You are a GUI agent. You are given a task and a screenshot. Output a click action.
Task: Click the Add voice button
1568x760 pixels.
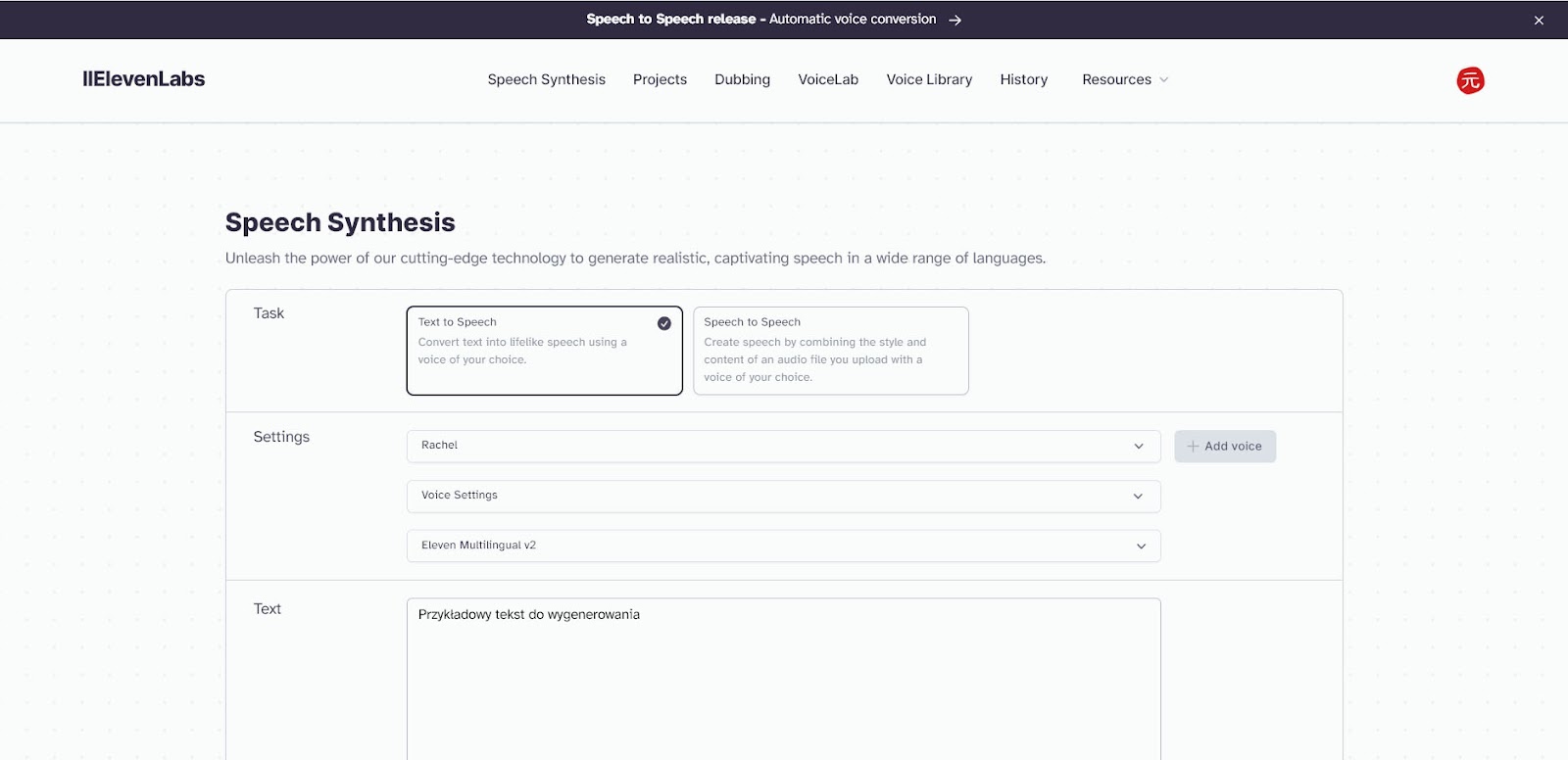1225,446
